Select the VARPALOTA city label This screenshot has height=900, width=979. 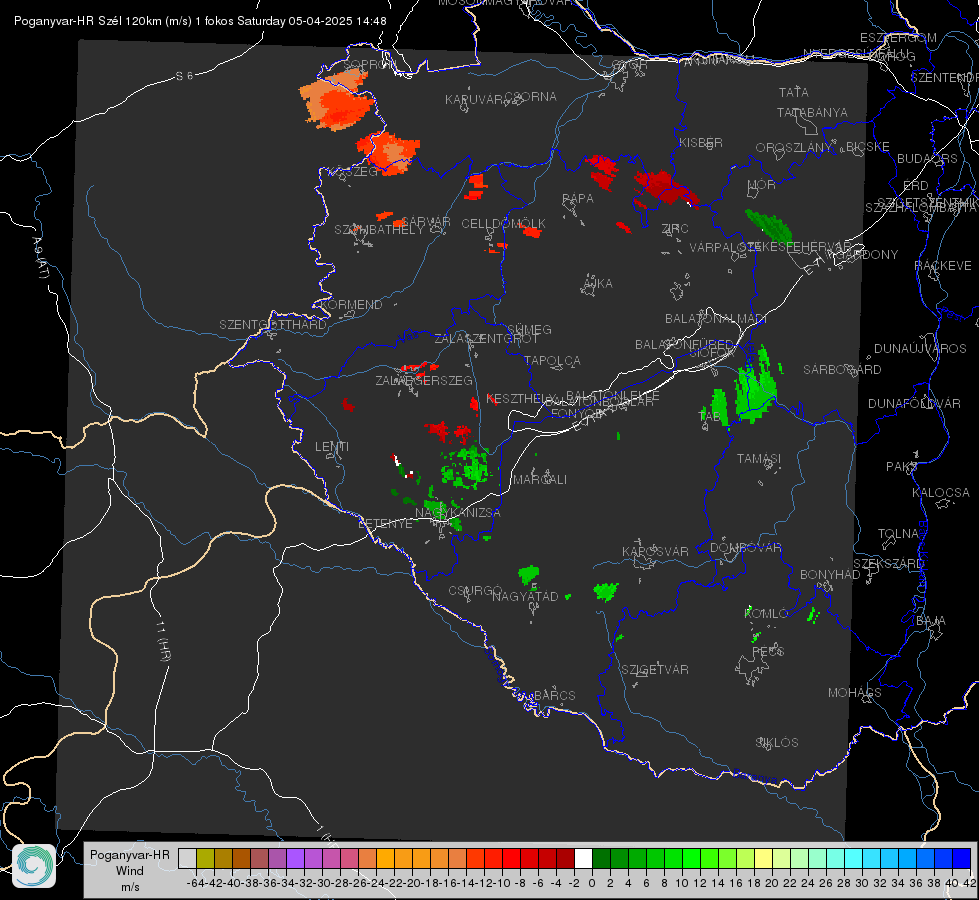[x=723, y=247]
